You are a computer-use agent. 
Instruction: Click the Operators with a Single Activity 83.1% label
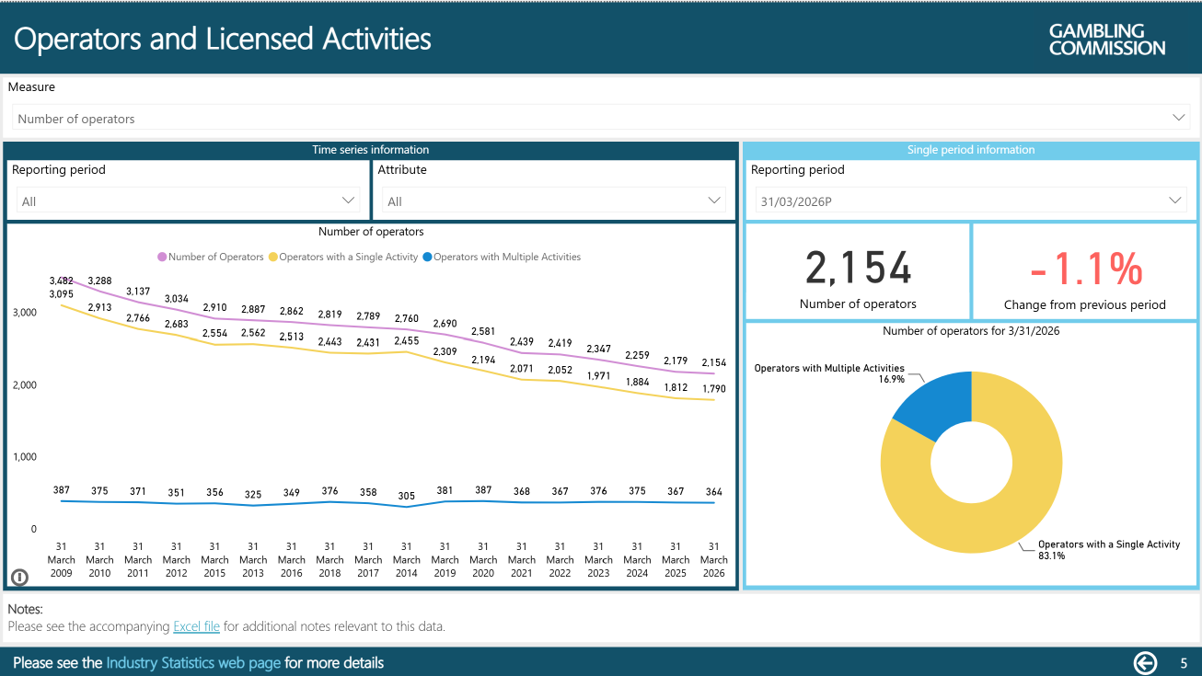pos(1109,550)
